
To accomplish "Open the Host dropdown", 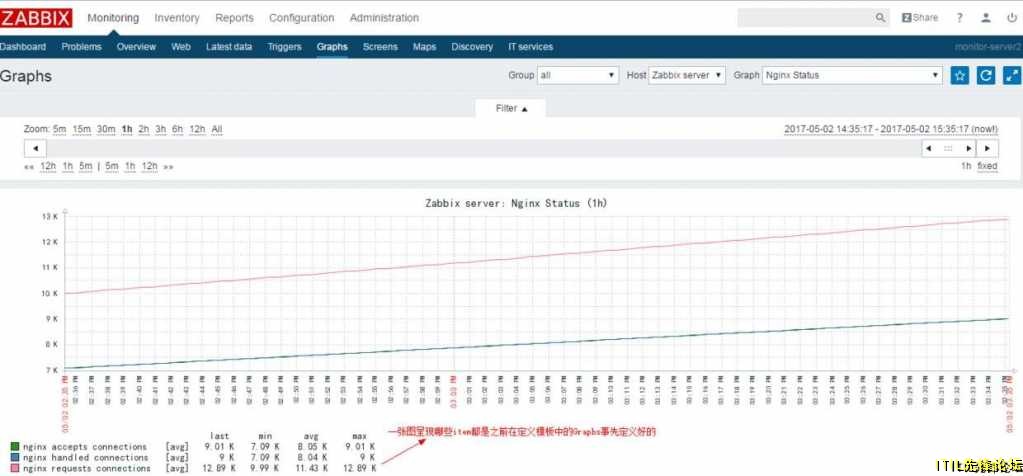I will click(x=686, y=75).
